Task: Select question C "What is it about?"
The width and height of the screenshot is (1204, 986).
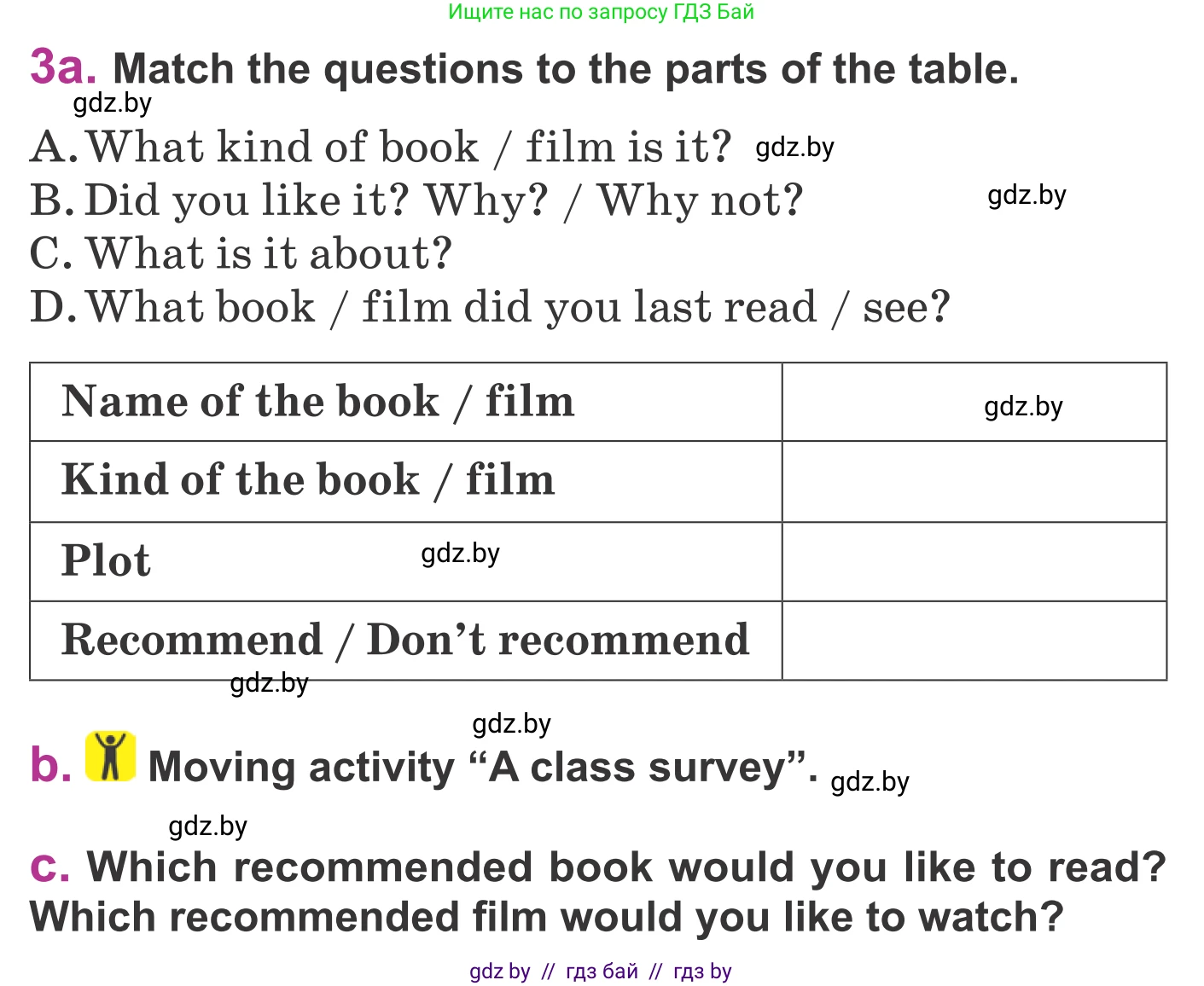Action: click(241, 253)
